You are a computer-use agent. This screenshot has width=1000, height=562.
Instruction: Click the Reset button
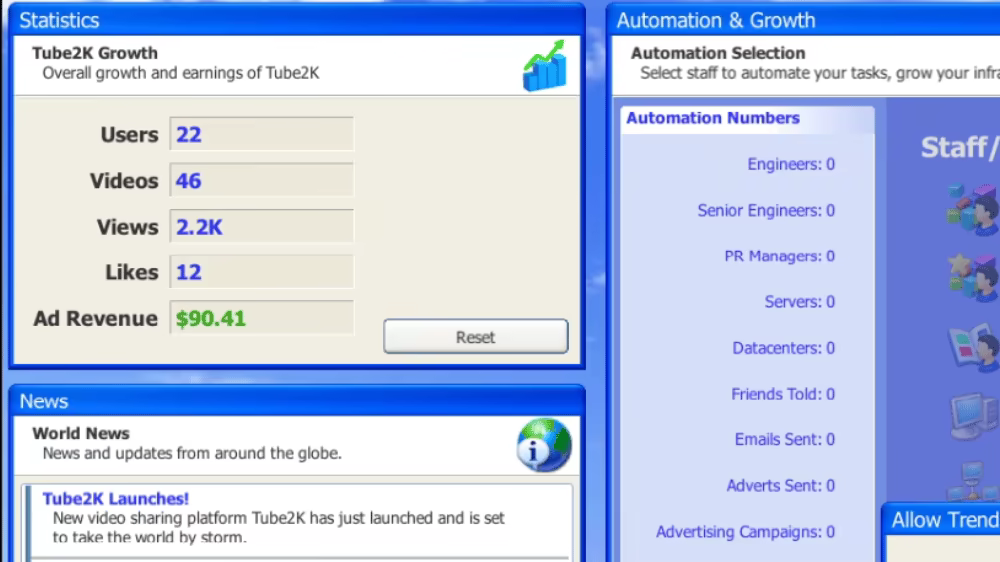[476, 337]
